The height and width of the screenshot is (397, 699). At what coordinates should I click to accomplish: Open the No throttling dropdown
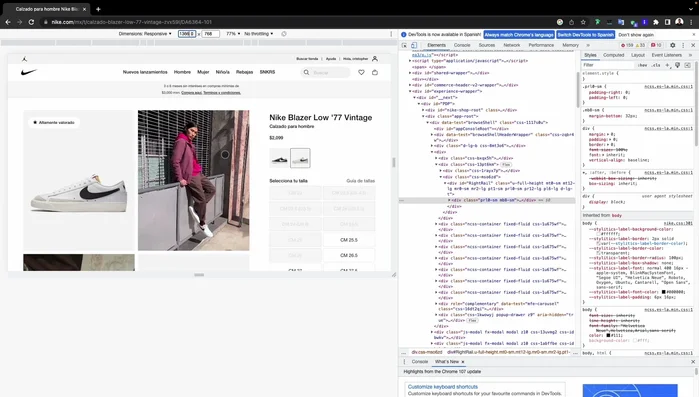click(x=259, y=34)
